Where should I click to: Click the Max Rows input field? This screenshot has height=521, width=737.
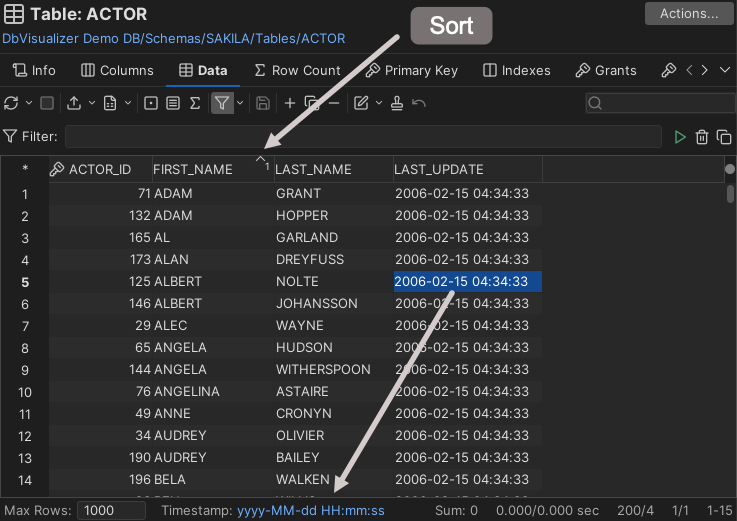[112, 510]
